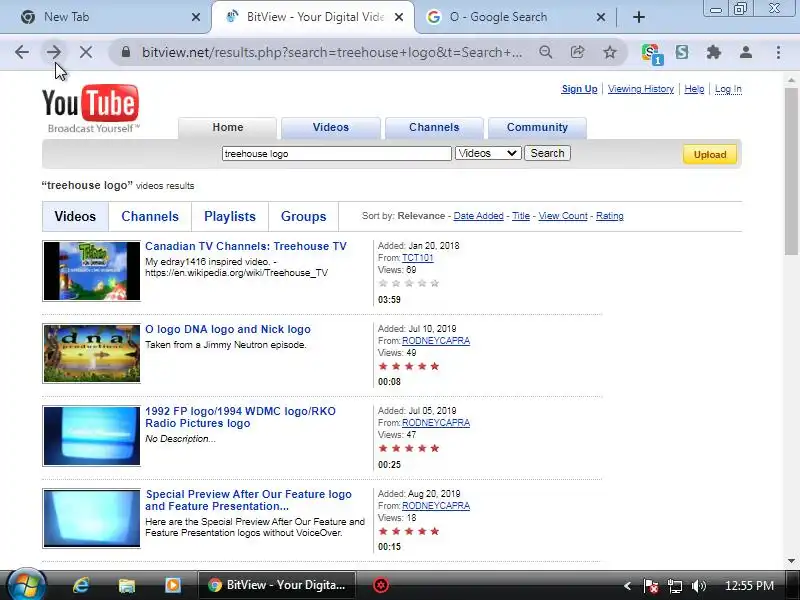Show hidden tray icons arrow
Screen dimensions: 800x600
coord(628,586)
